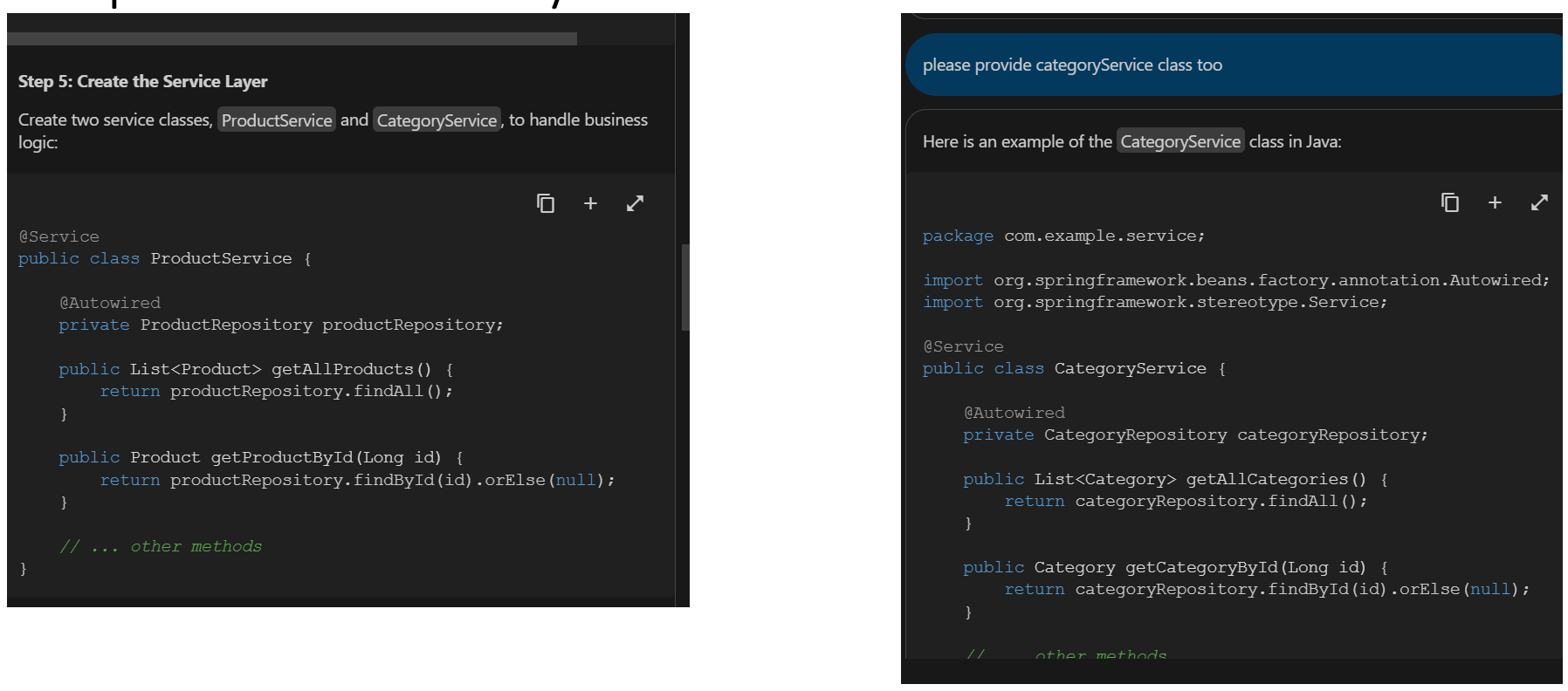
Task: Click the vertical scrollbar in left chat panel
Action: pyautogui.click(x=685, y=287)
